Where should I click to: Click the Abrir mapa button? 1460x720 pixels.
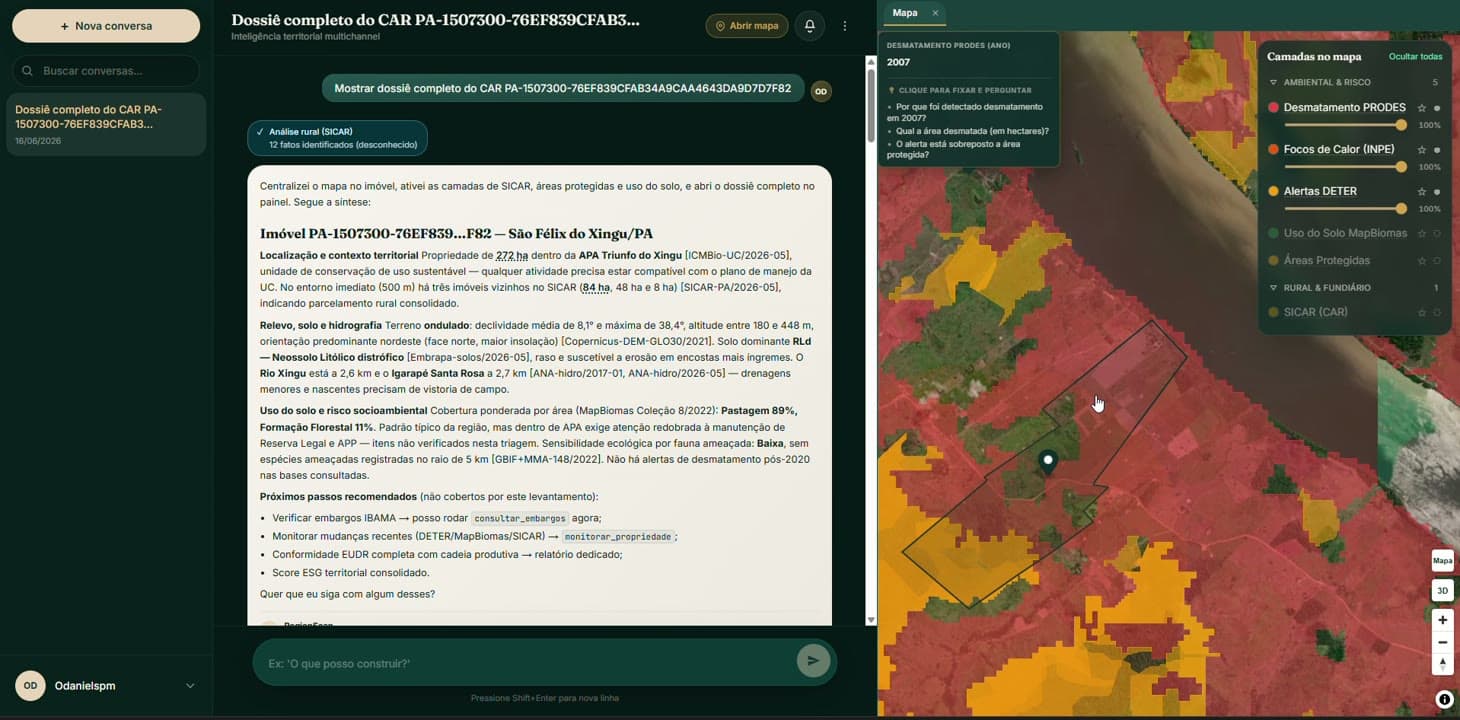(747, 26)
